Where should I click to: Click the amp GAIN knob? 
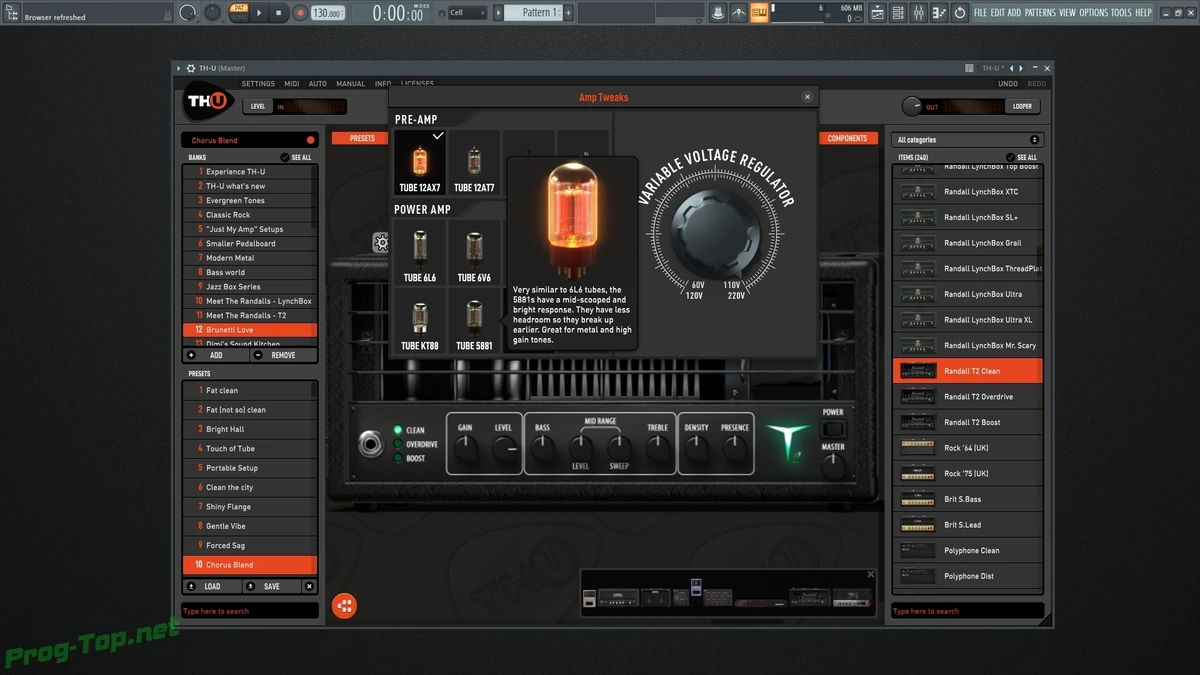pos(465,449)
